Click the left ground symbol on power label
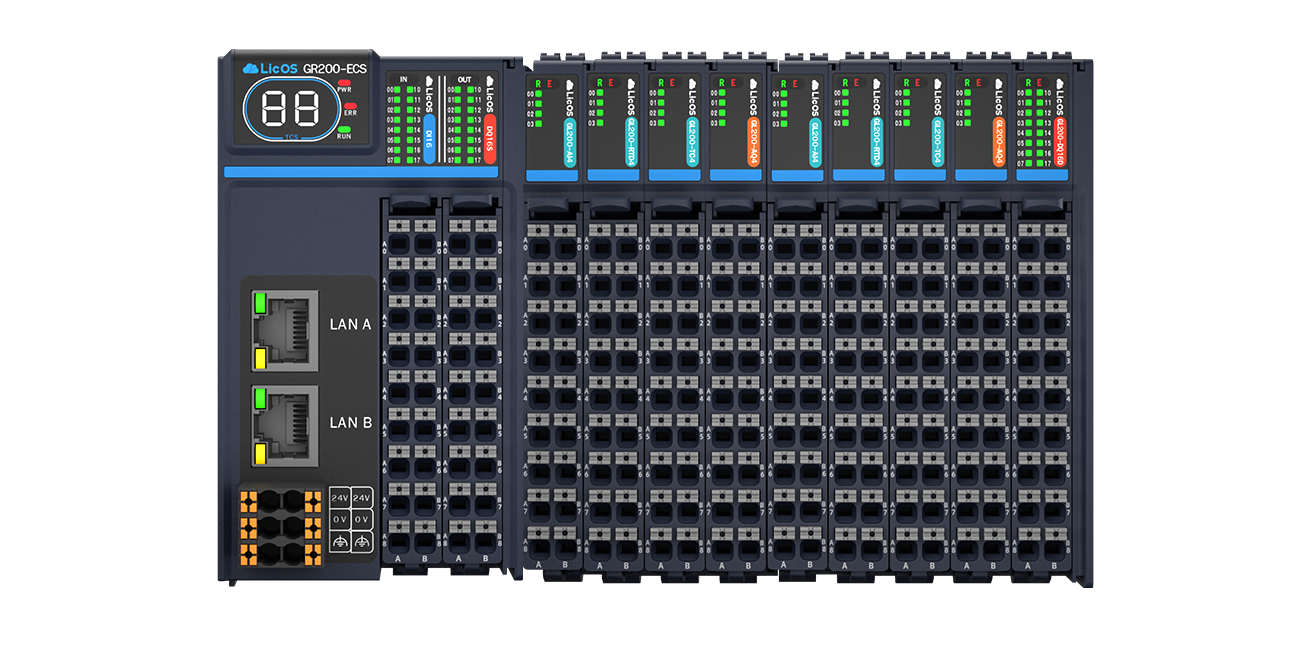 pyautogui.click(x=339, y=542)
